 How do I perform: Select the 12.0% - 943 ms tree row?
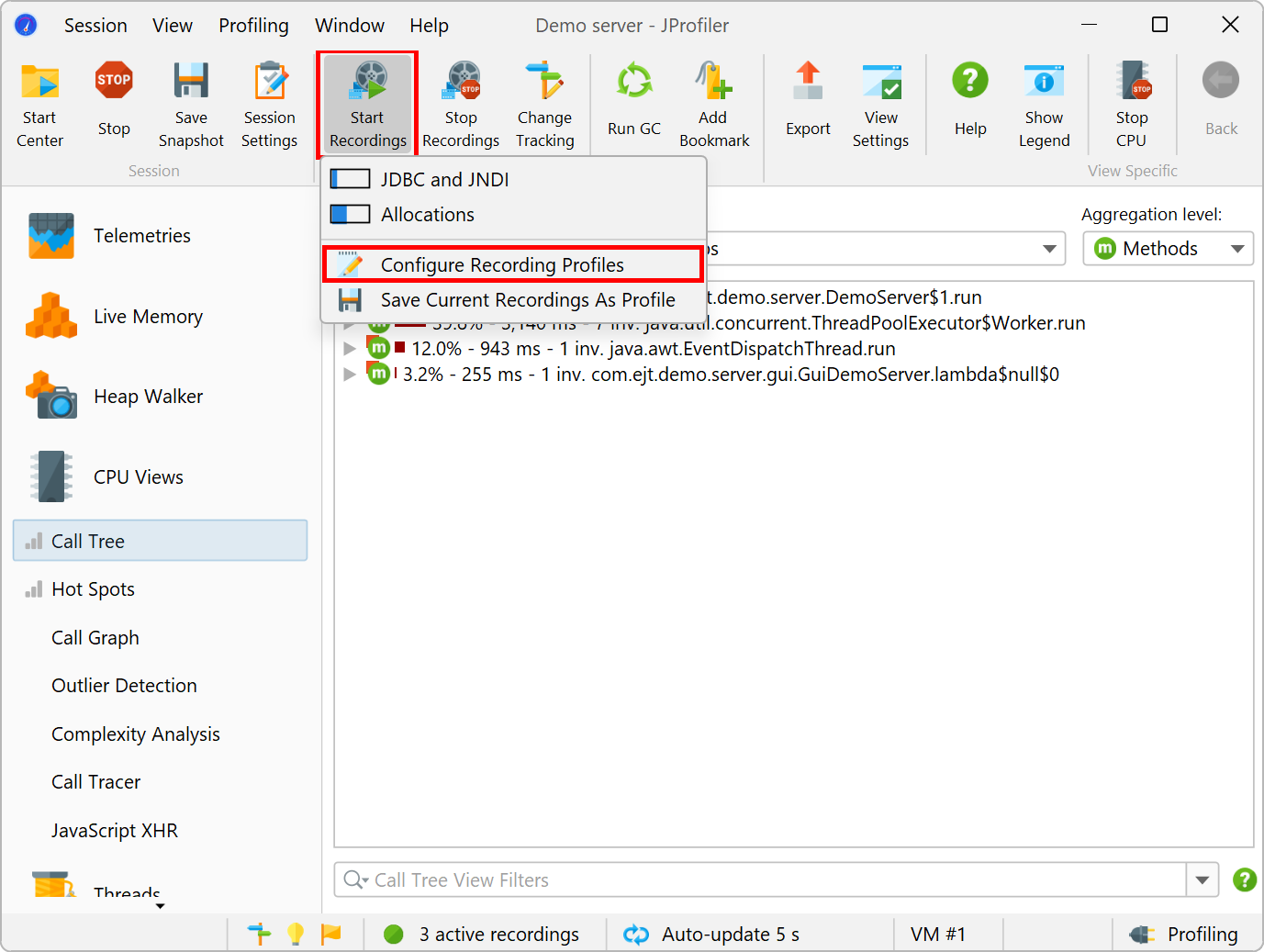(794, 349)
